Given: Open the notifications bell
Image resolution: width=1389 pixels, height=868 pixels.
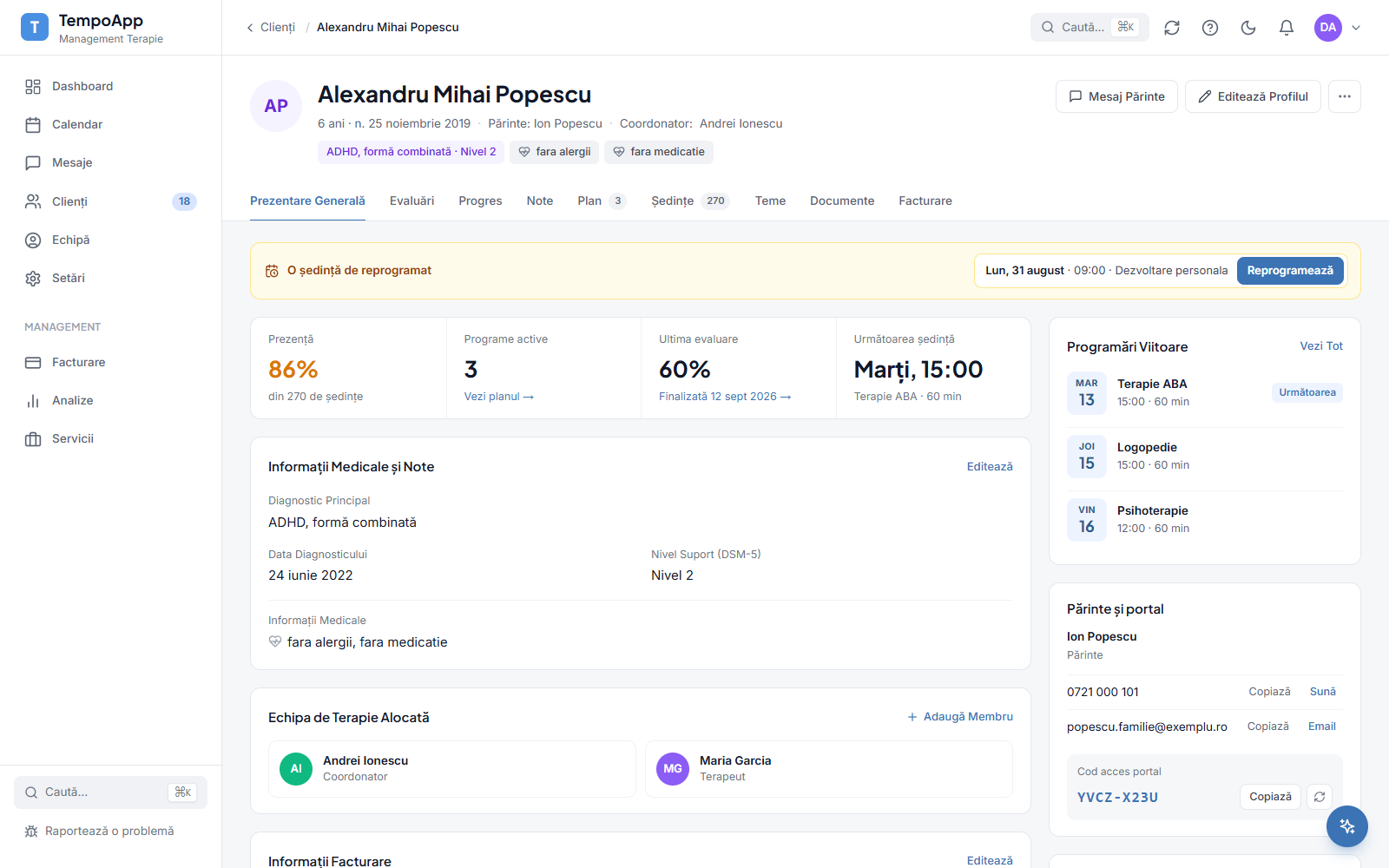Looking at the screenshot, I should [x=1287, y=28].
